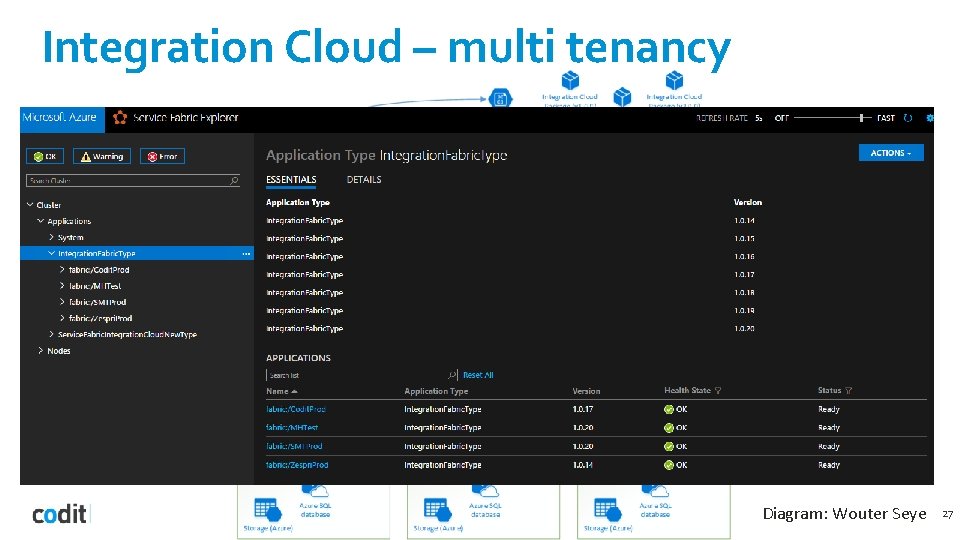Toggle the Error health filter
Viewport: 960px width, 540px height.
coord(162,157)
